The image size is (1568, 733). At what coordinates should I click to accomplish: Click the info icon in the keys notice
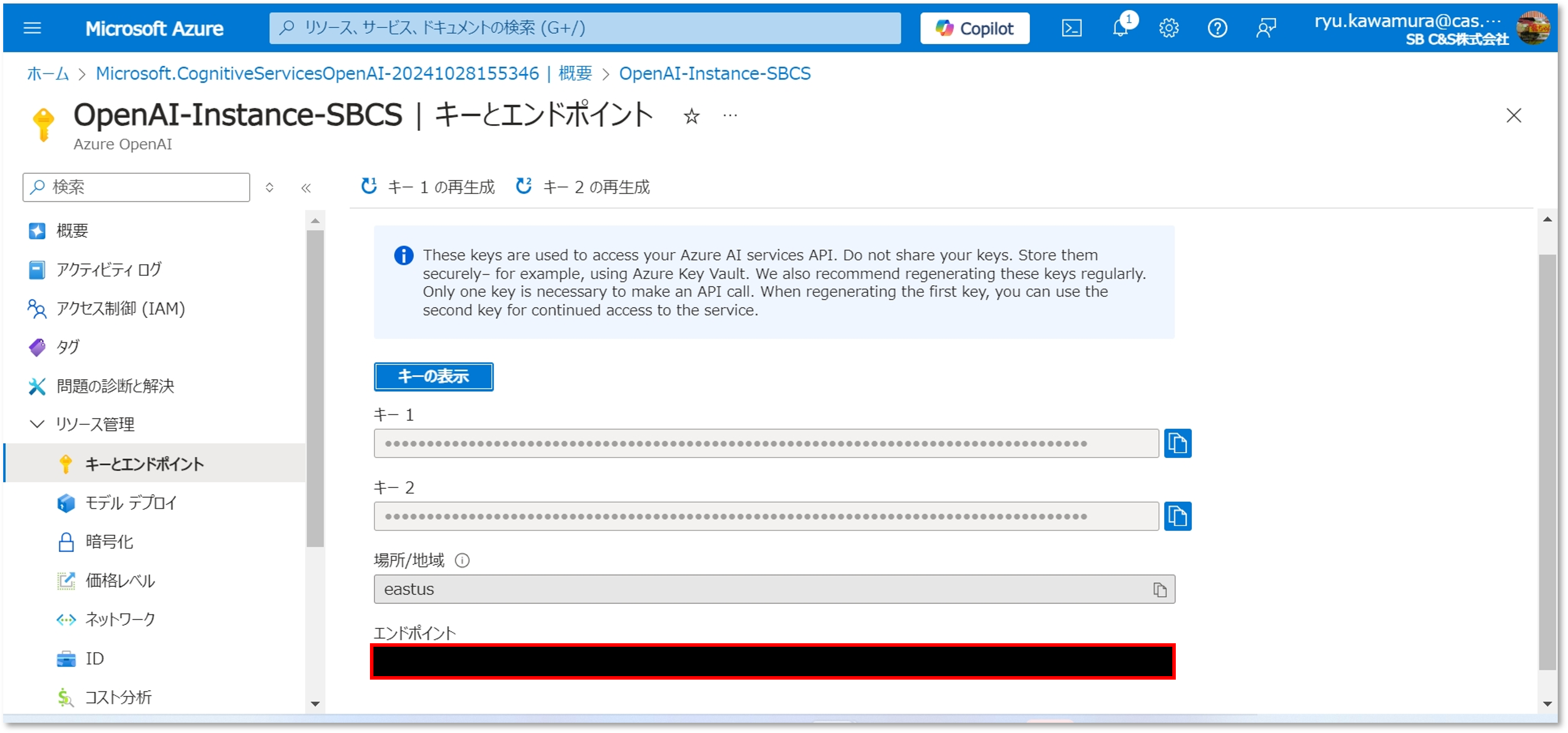click(403, 256)
